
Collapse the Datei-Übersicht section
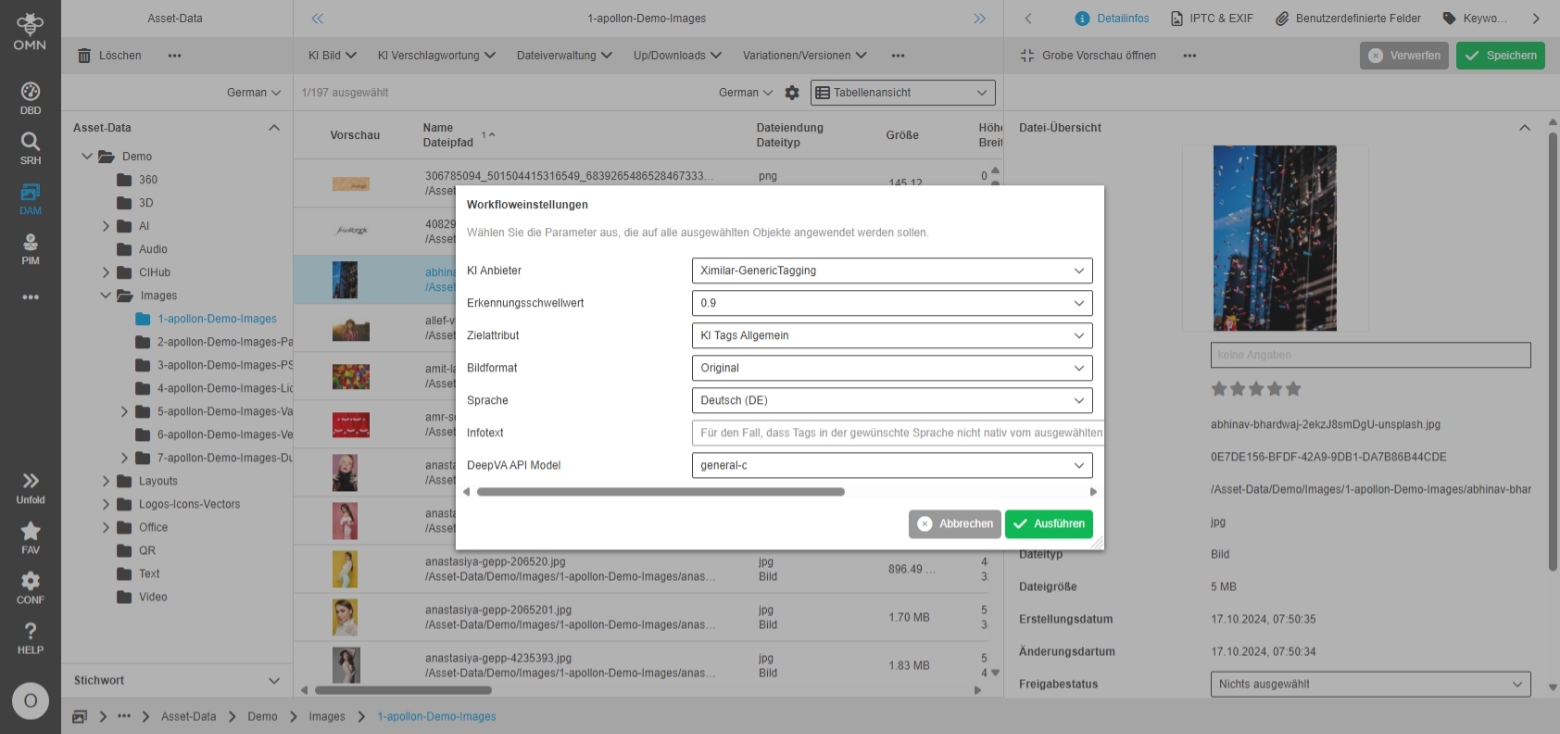[x=1524, y=127]
